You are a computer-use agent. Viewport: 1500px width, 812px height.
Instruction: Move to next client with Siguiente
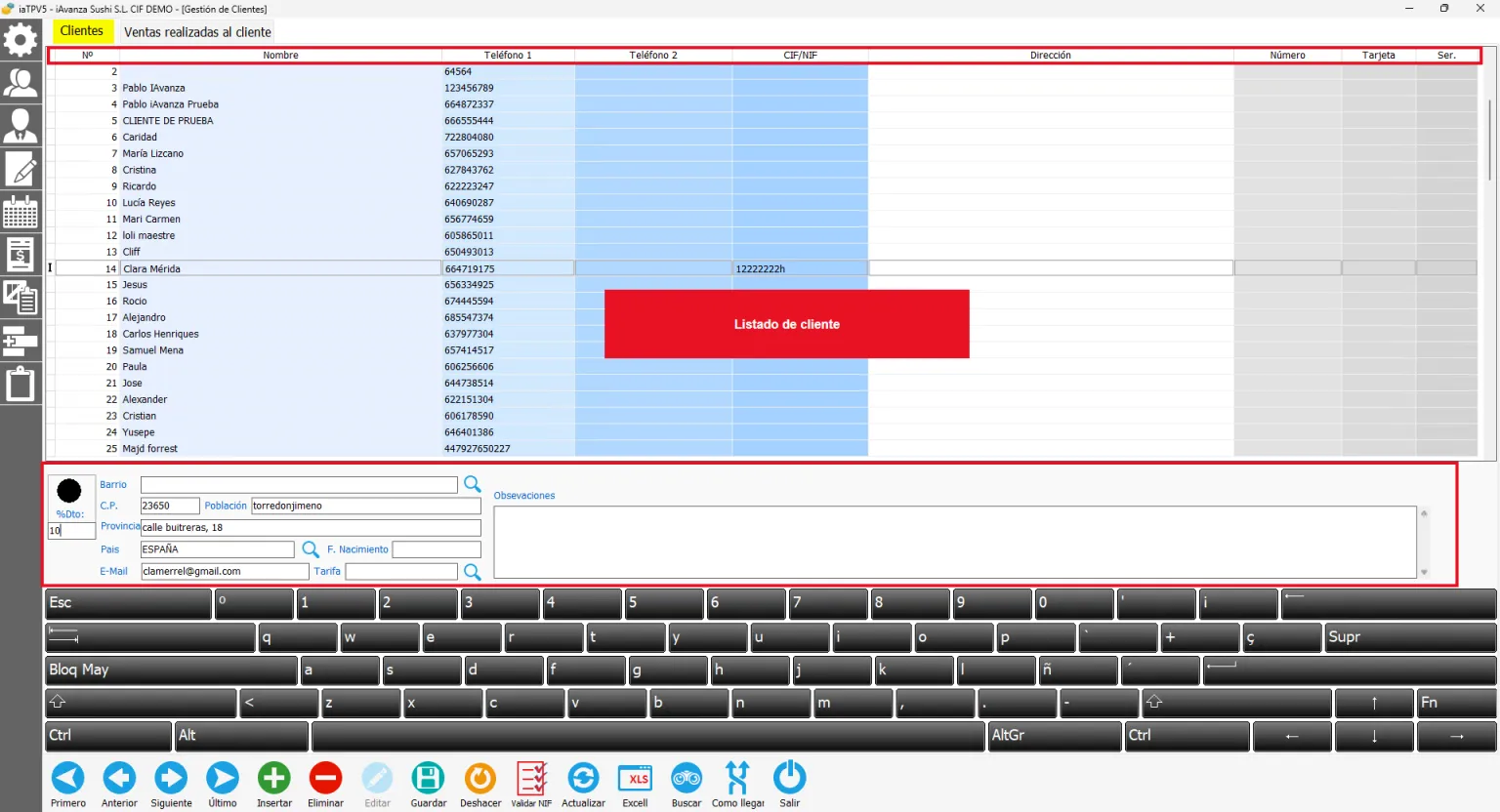click(x=171, y=785)
